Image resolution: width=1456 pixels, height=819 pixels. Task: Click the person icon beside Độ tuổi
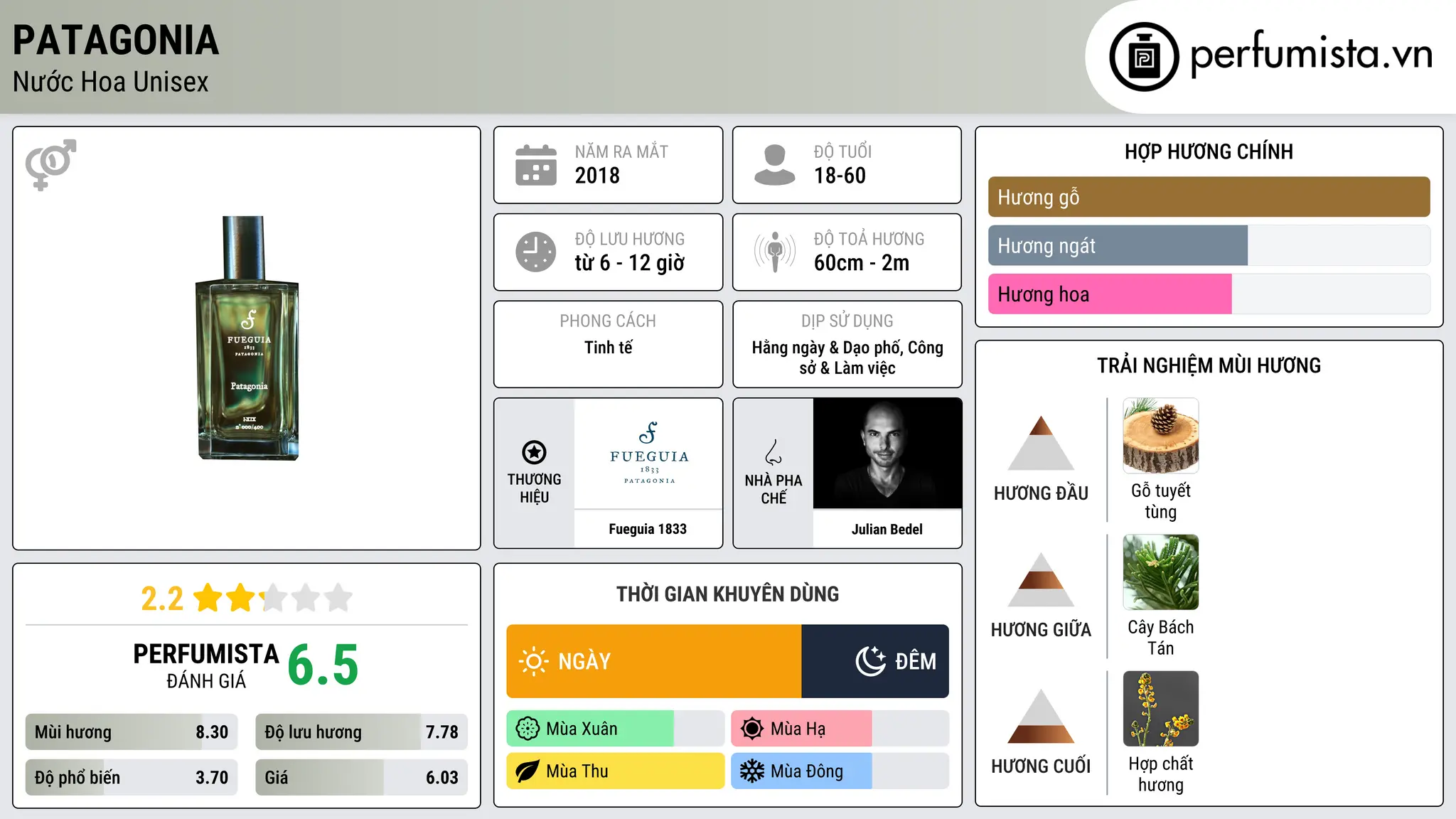tap(775, 165)
